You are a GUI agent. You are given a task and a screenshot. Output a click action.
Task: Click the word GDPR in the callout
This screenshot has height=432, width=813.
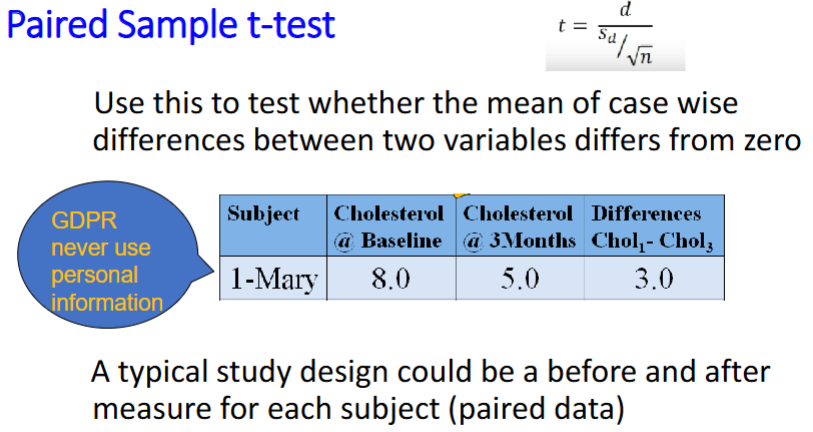[79, 222]
